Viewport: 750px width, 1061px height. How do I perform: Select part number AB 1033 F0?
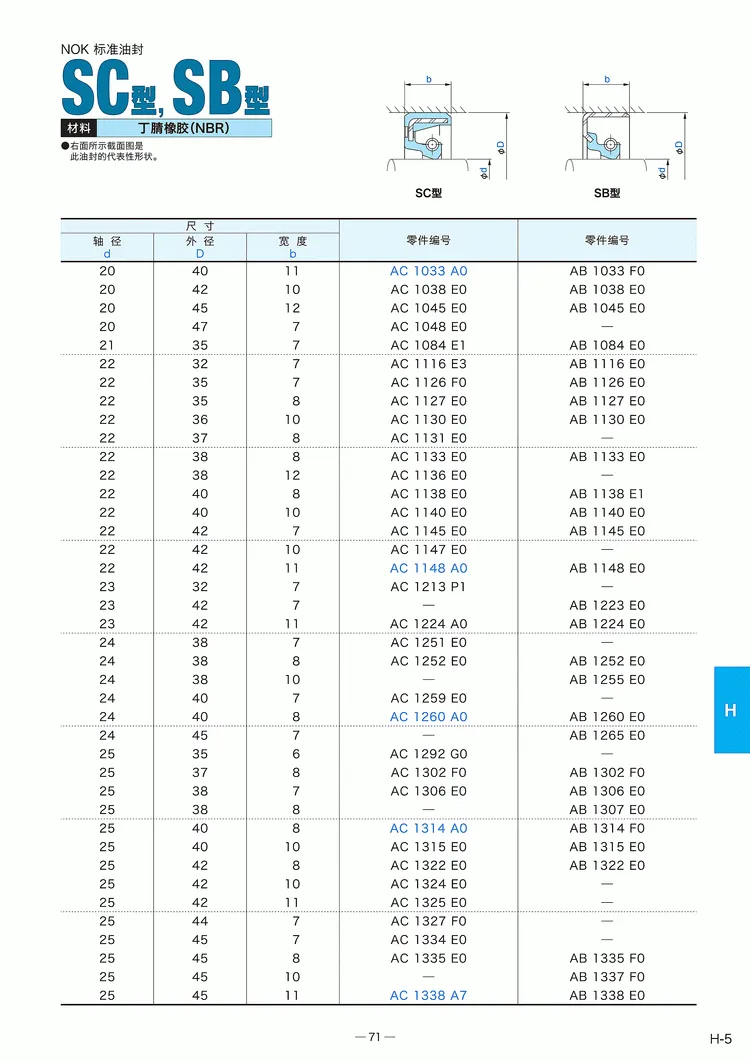coord(607,271)
